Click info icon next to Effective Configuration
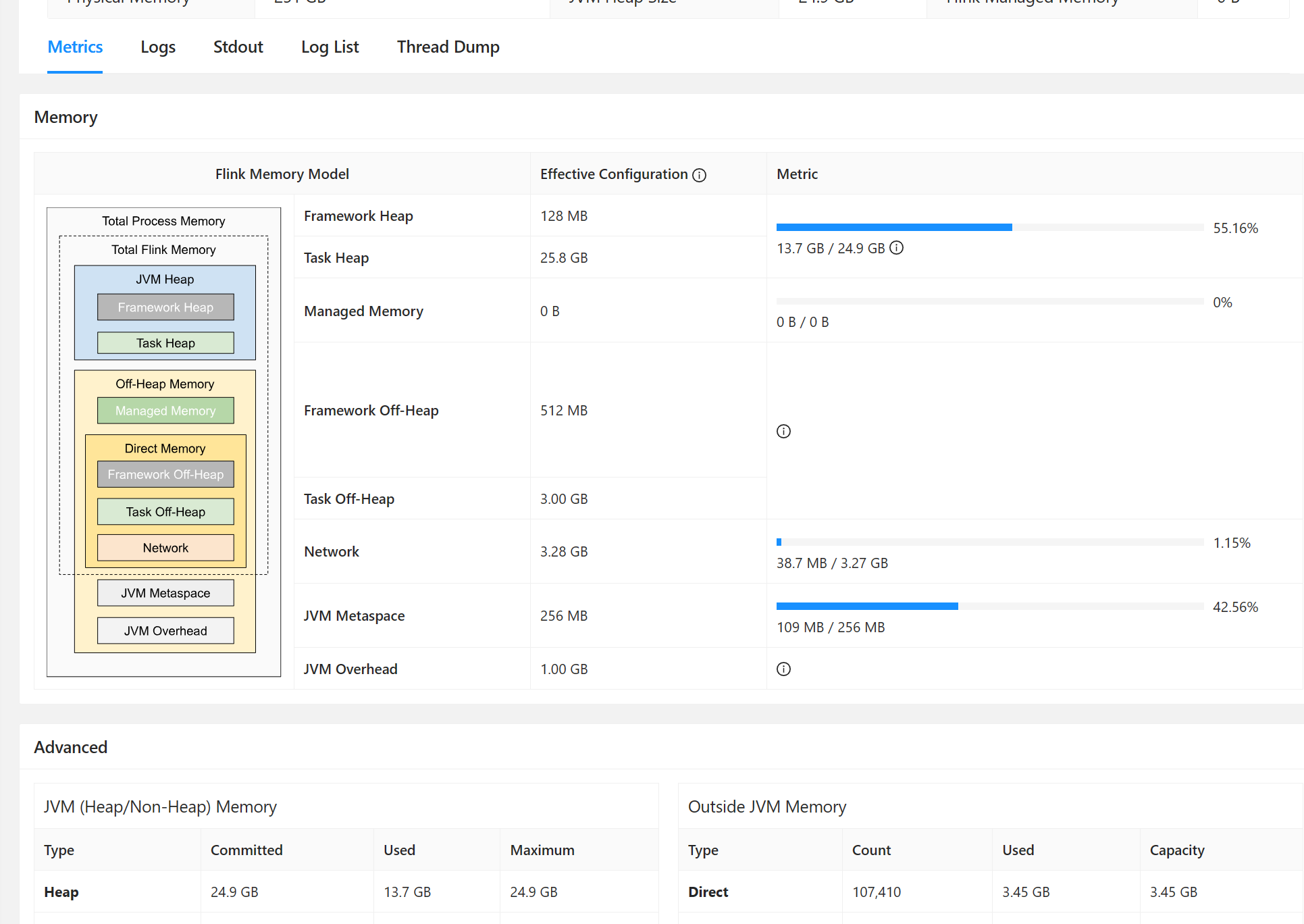 (700, 175)
